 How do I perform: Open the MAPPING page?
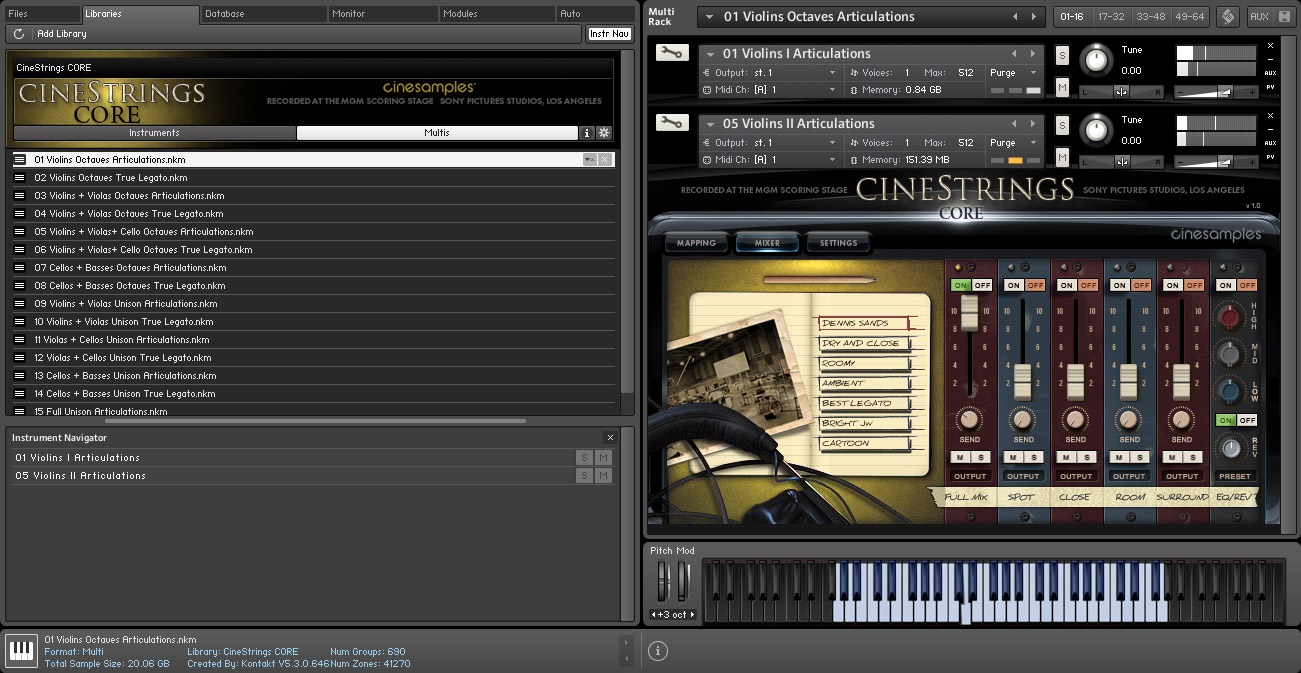tap(696, 243)
